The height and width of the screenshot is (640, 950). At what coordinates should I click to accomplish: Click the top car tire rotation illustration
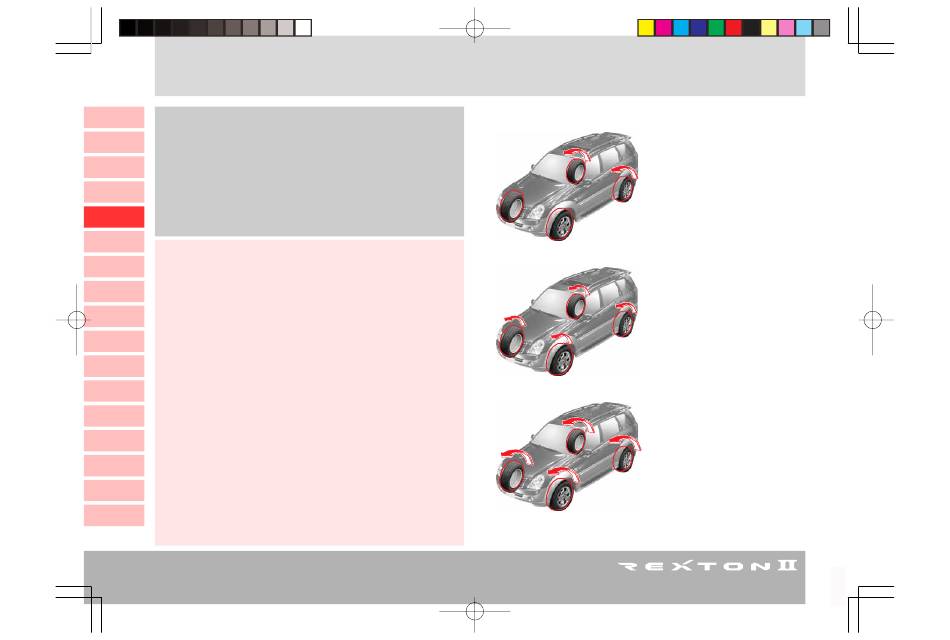[x=567, y=186]
